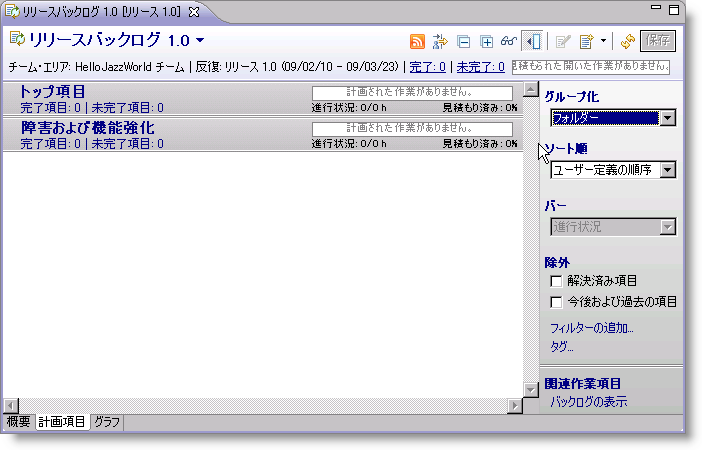
Task: Collapse all groups with the minus icon
Action: [x=463, y=42]
